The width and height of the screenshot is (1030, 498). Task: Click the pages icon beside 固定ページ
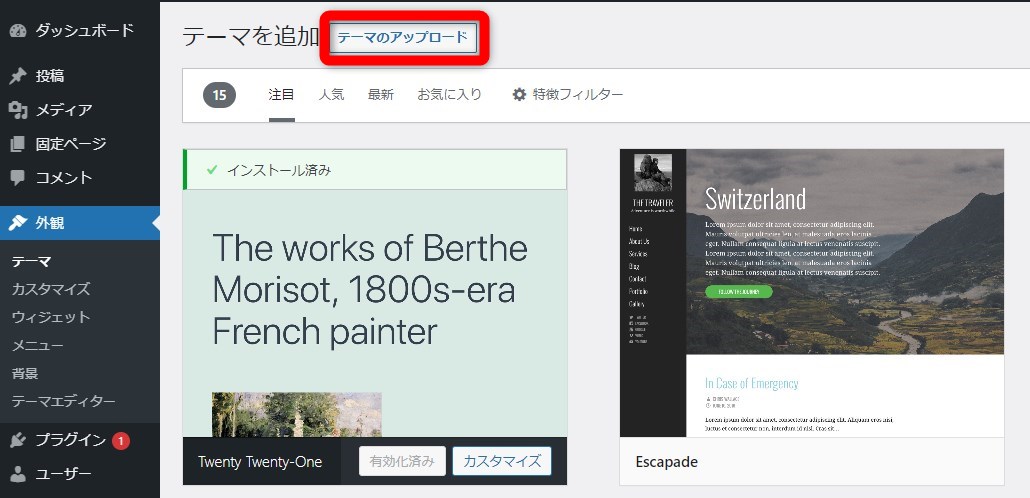click(18, 144)
